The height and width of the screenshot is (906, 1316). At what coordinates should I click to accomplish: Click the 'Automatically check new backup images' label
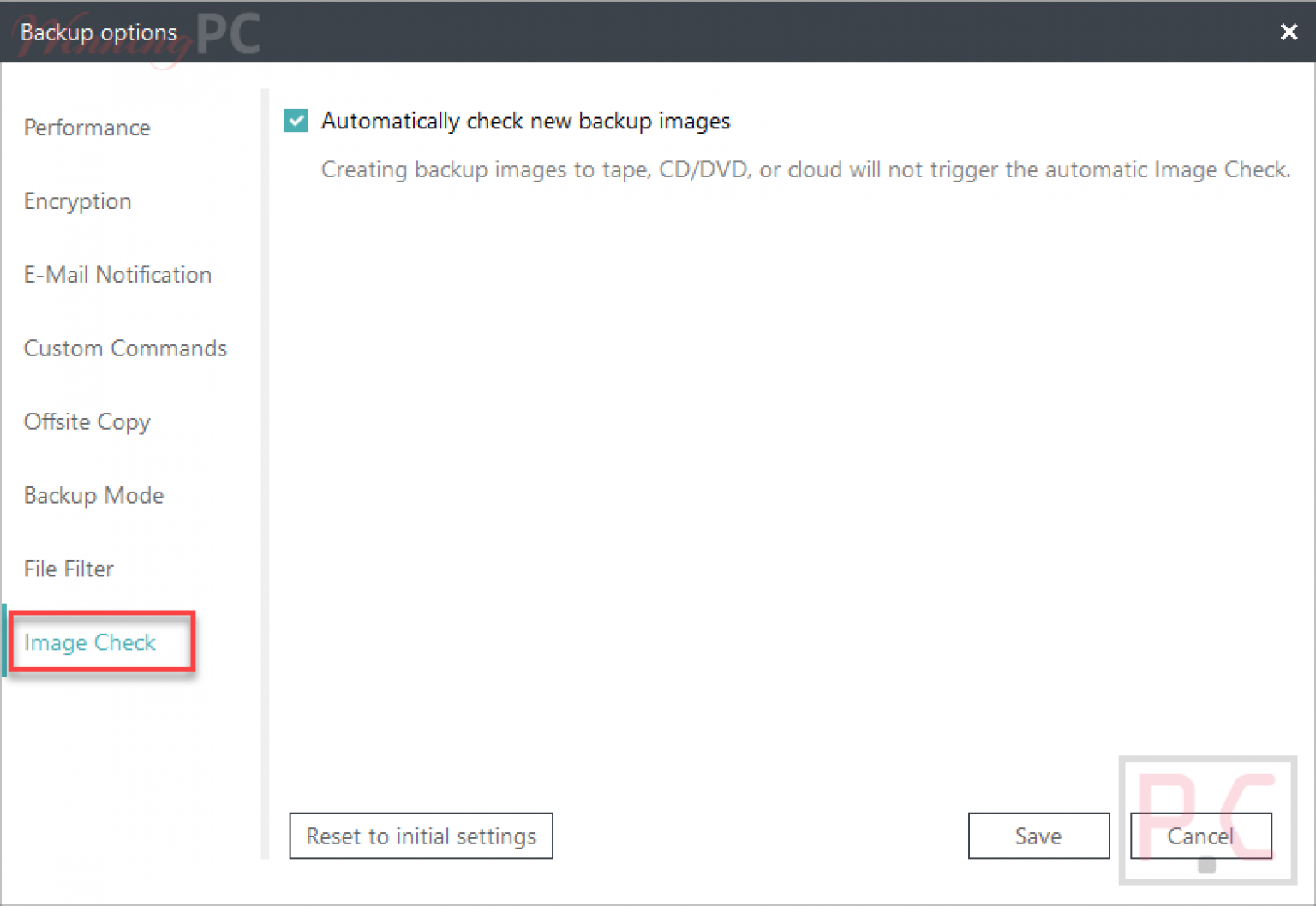[526, 122]
